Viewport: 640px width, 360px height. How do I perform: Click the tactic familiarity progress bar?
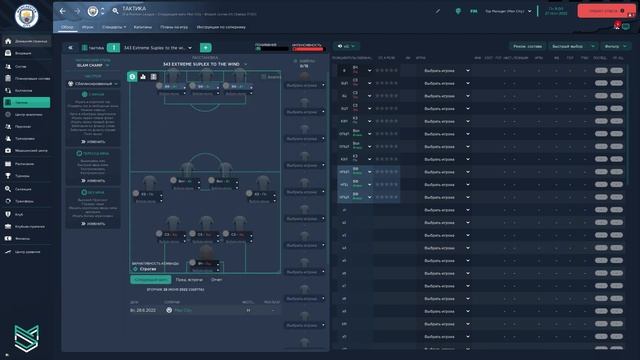coord(272,49)
